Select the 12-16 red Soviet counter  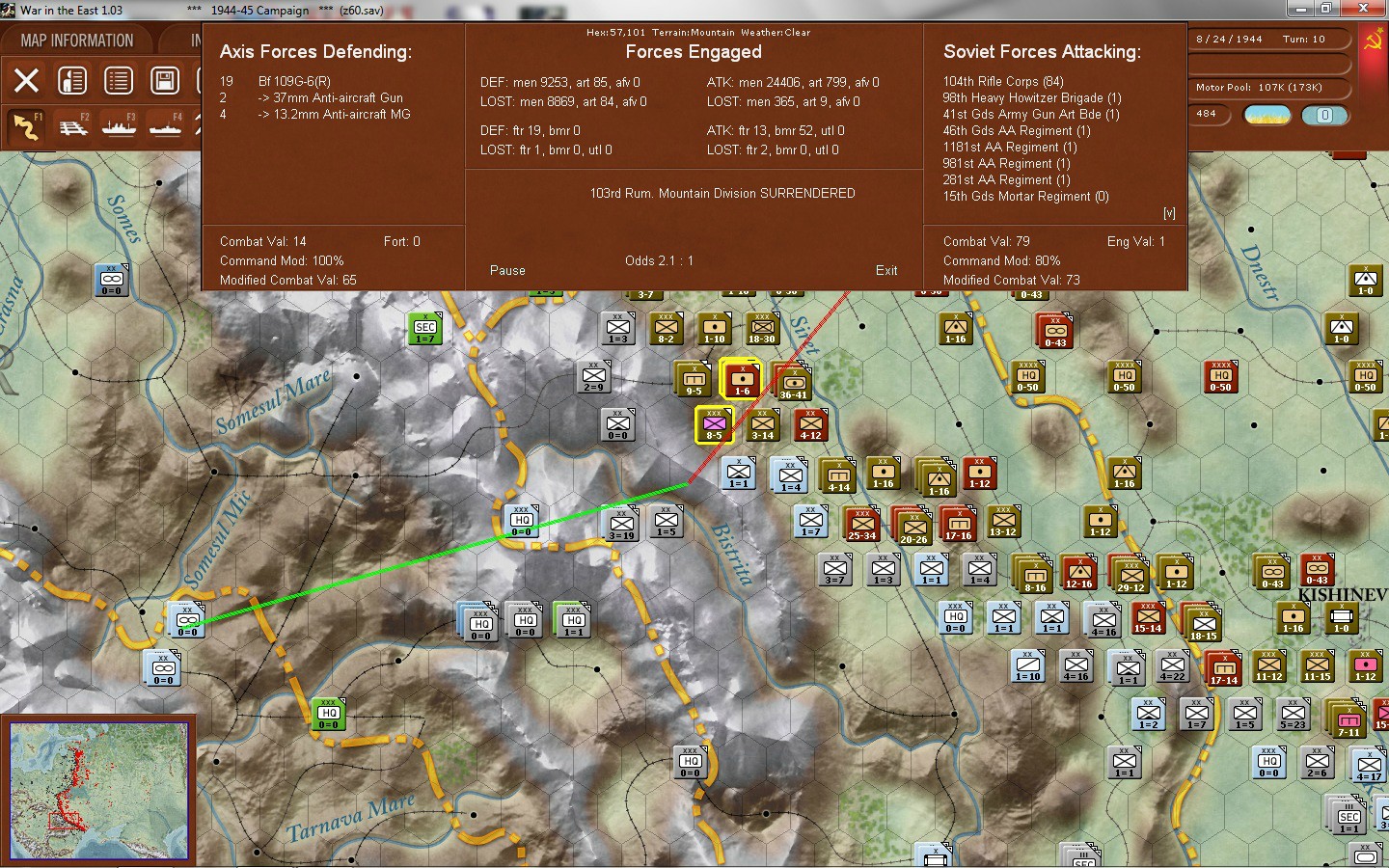[1078, 573]
